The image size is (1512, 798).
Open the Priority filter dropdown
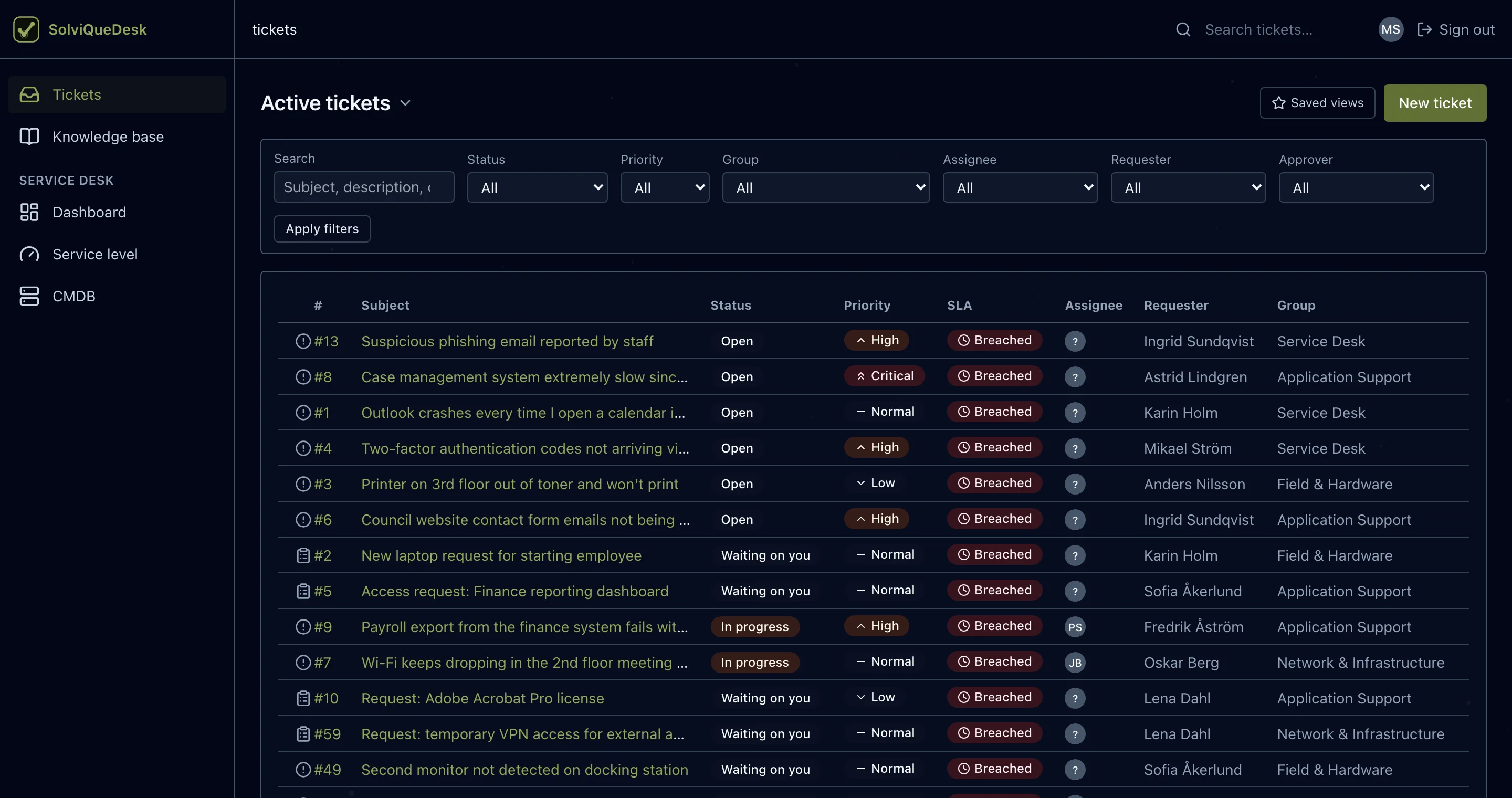click(x=665, y=188)
